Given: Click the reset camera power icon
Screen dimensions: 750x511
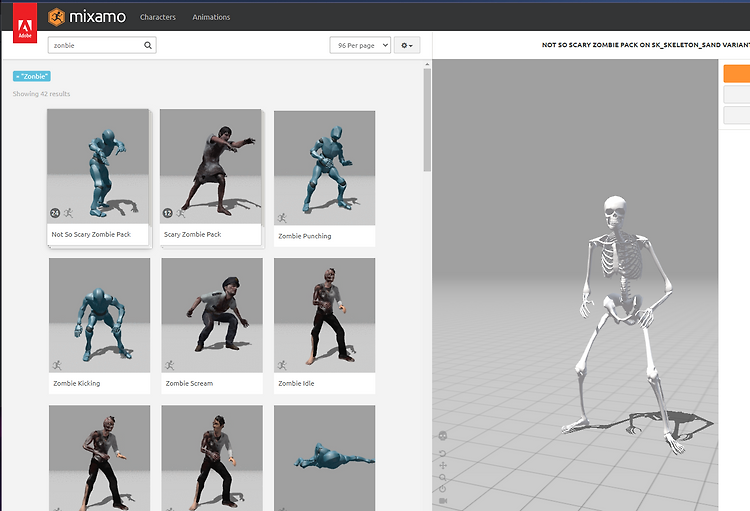Looking at the screenshot, I should [442, 489].
